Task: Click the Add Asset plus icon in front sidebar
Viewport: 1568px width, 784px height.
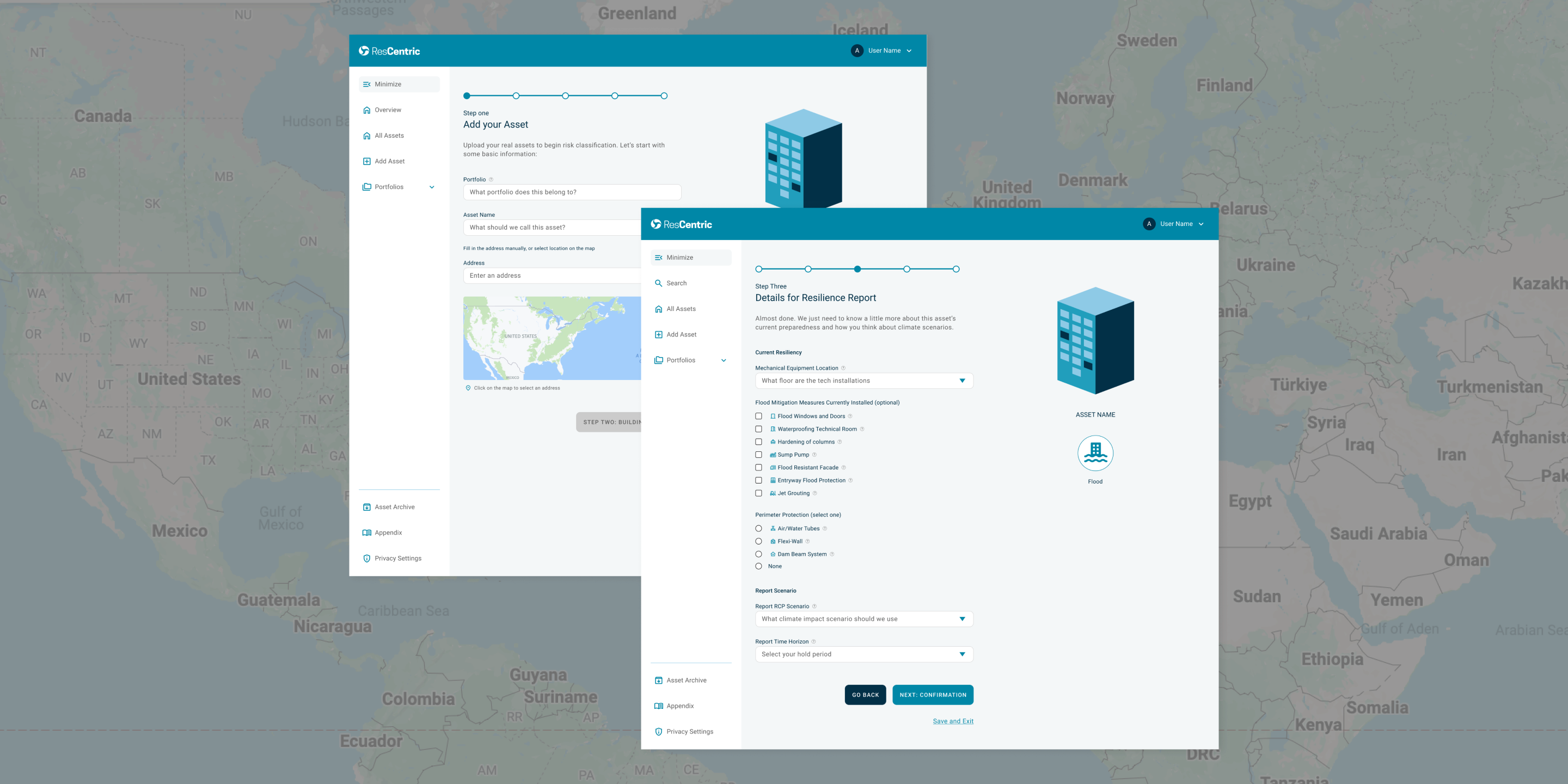Action: [659, 335]
